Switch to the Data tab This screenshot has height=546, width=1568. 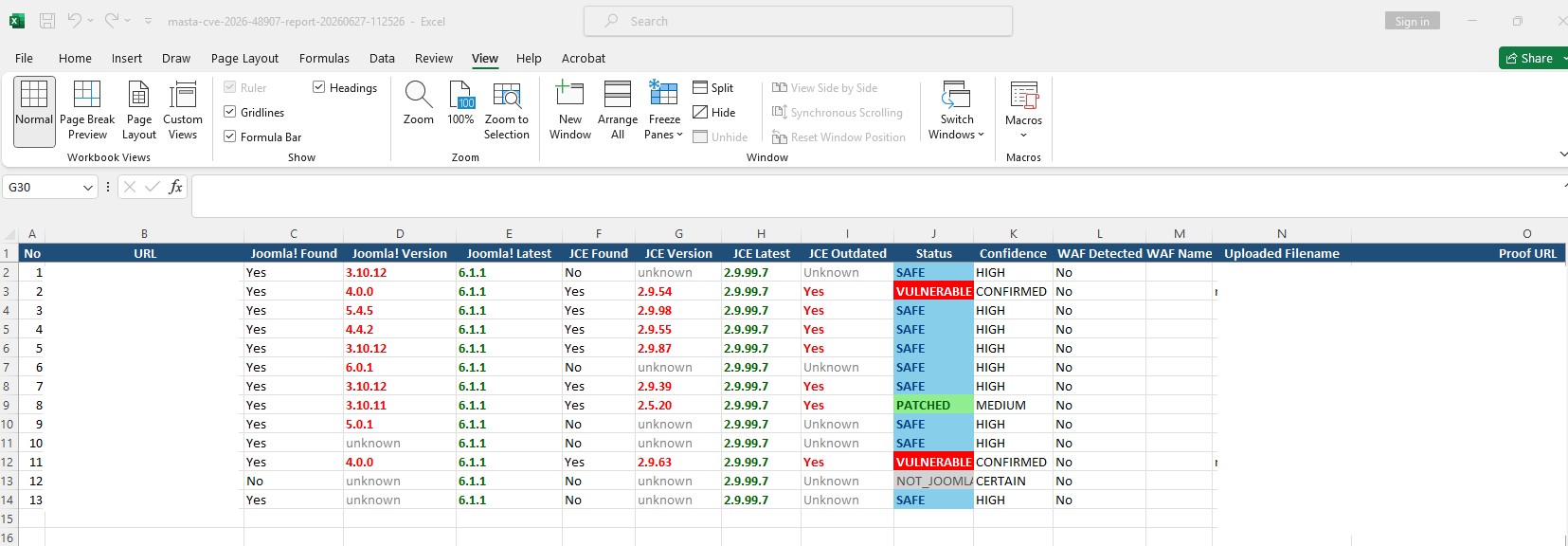(x=382, y=58)
